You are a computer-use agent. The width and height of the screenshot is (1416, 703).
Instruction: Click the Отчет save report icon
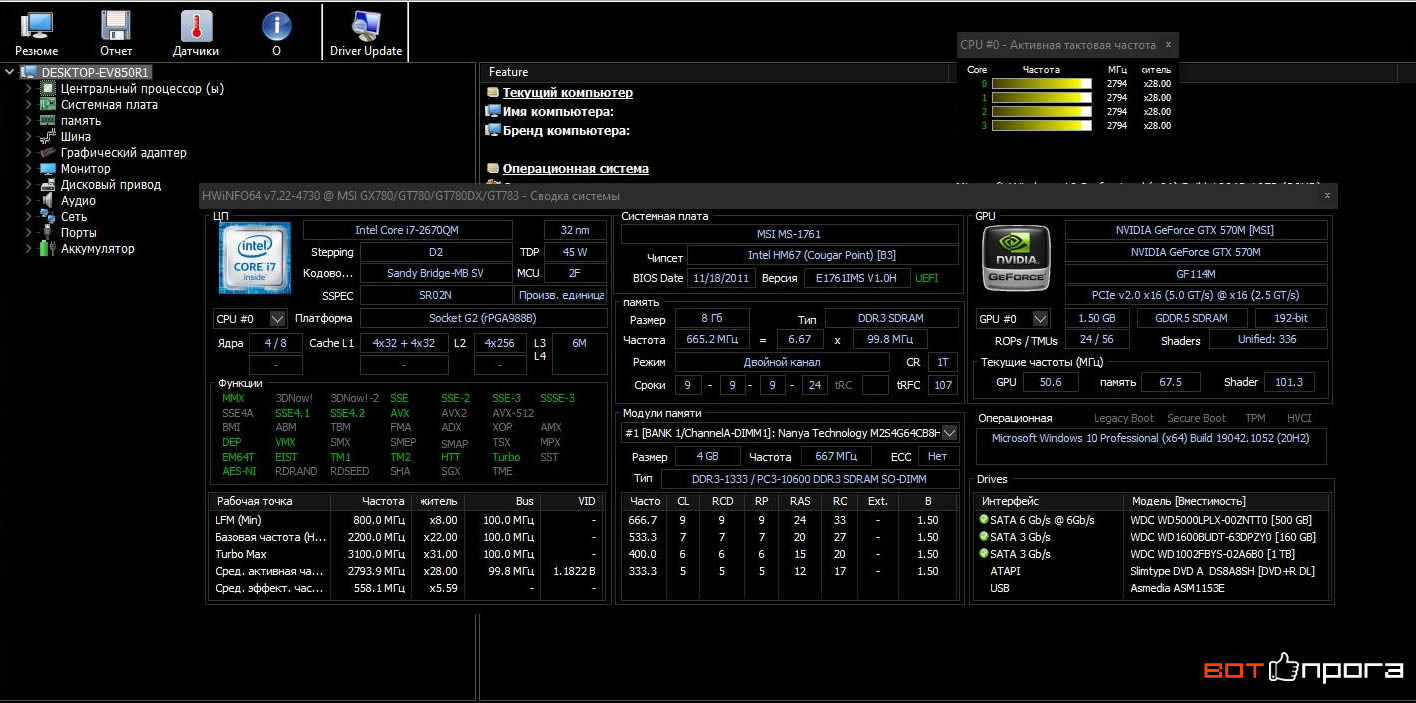[116, 26]
